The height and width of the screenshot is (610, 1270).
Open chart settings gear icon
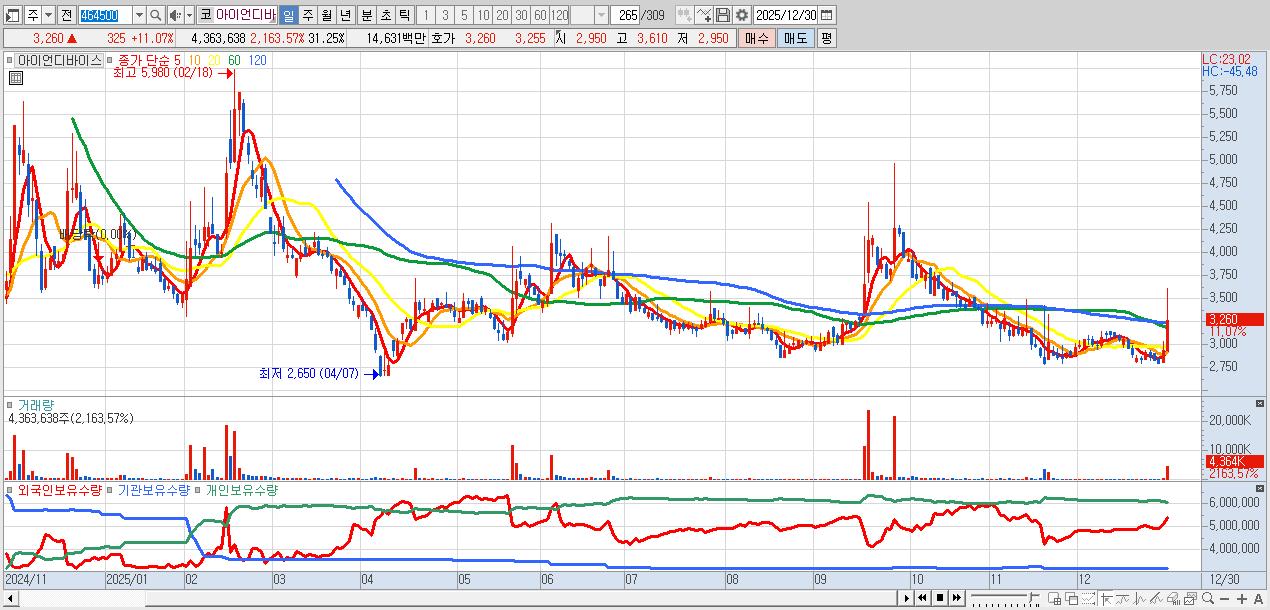point(742,16)
